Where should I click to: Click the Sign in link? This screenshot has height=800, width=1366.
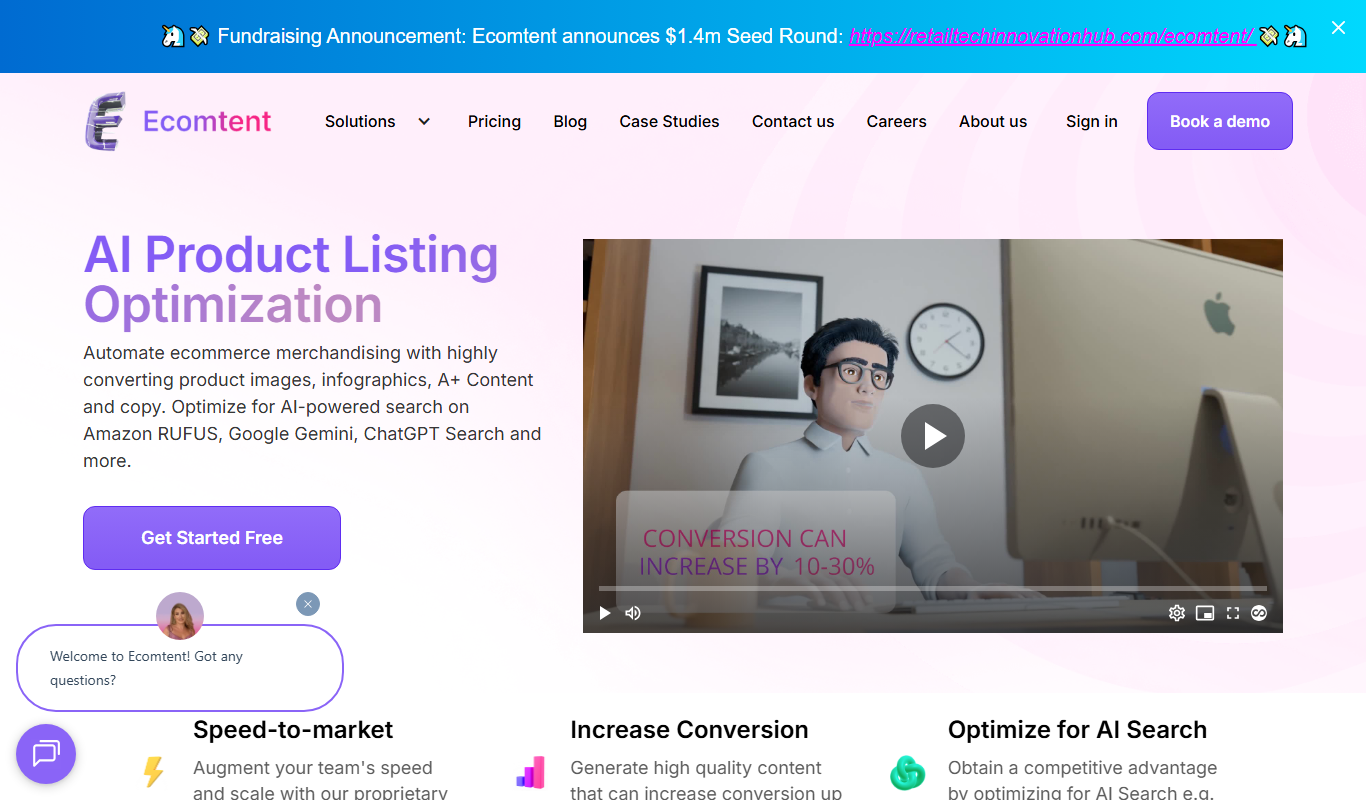(1092, 121)
